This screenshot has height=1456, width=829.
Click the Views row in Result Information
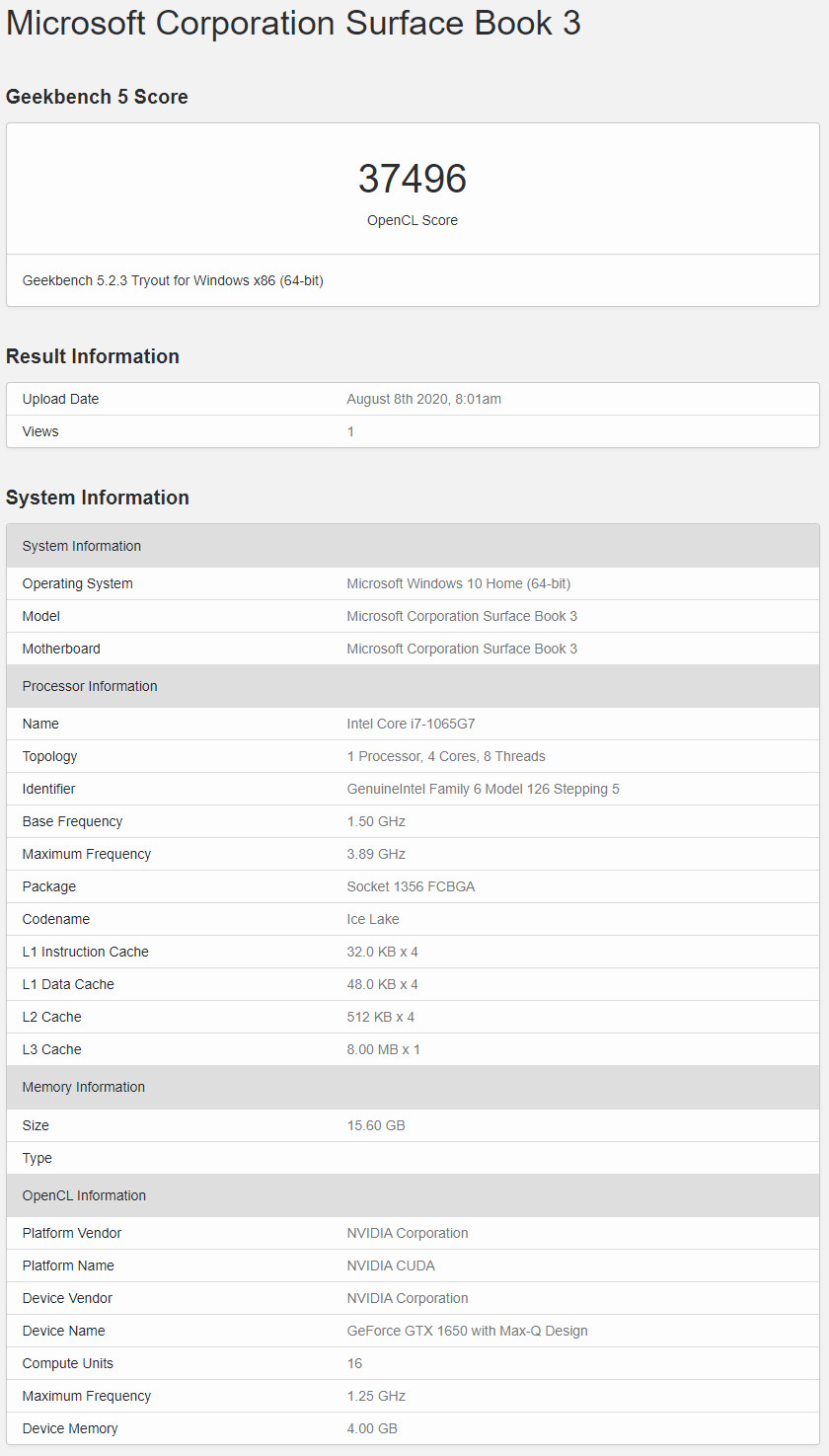tap(413, 431)
